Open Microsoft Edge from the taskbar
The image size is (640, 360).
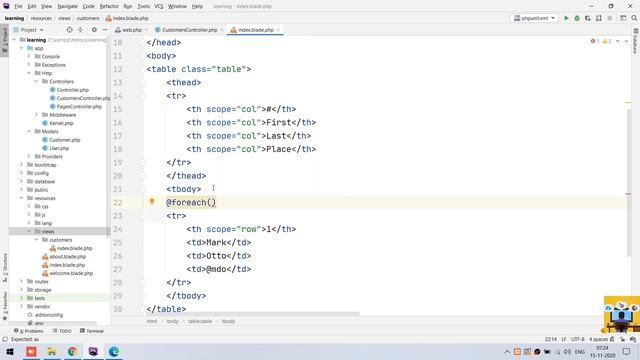point(114,351)
